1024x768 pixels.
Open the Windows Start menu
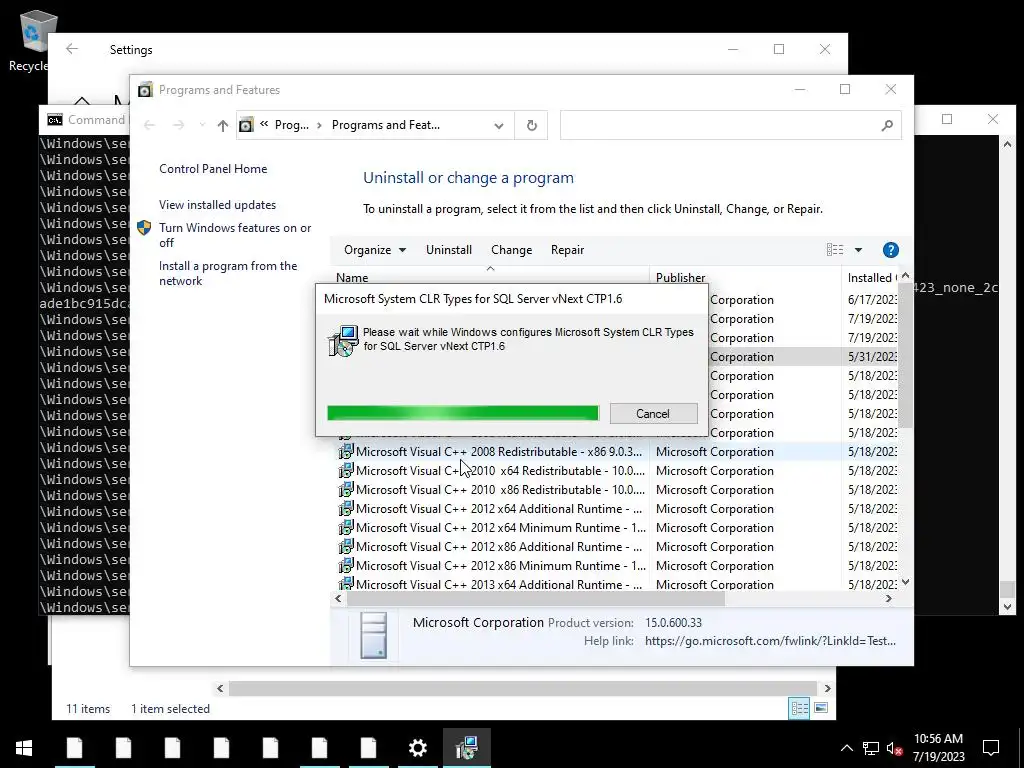[x=24, y=748]
